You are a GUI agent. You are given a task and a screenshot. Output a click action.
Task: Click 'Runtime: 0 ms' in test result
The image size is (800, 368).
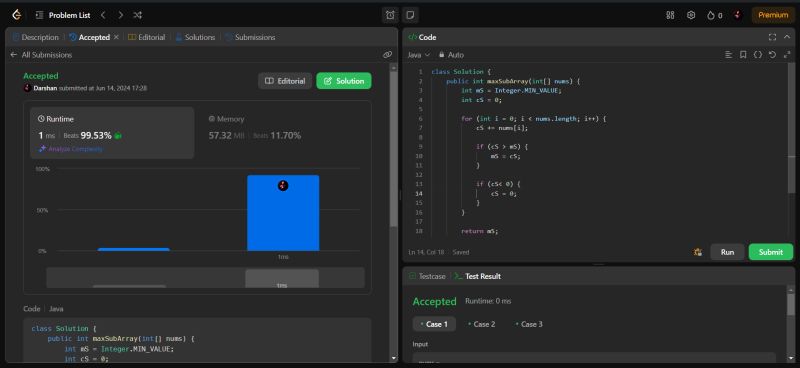488,301
